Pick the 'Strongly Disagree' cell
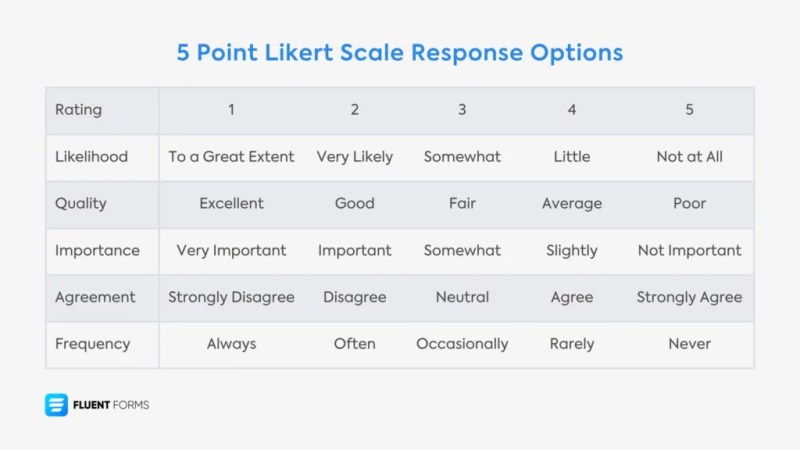 231,297
